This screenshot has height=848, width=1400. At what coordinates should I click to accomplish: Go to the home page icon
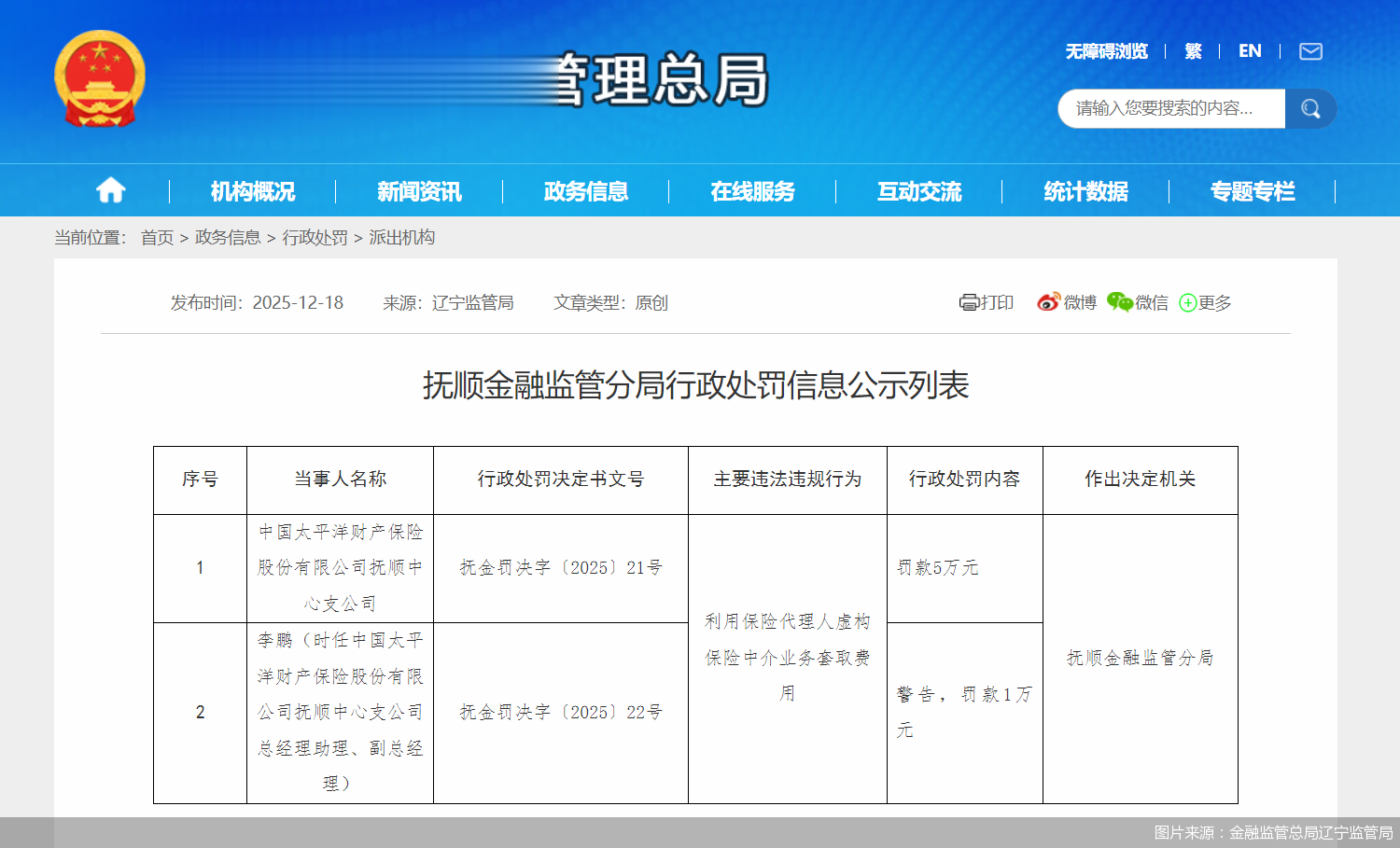(111, 190)
